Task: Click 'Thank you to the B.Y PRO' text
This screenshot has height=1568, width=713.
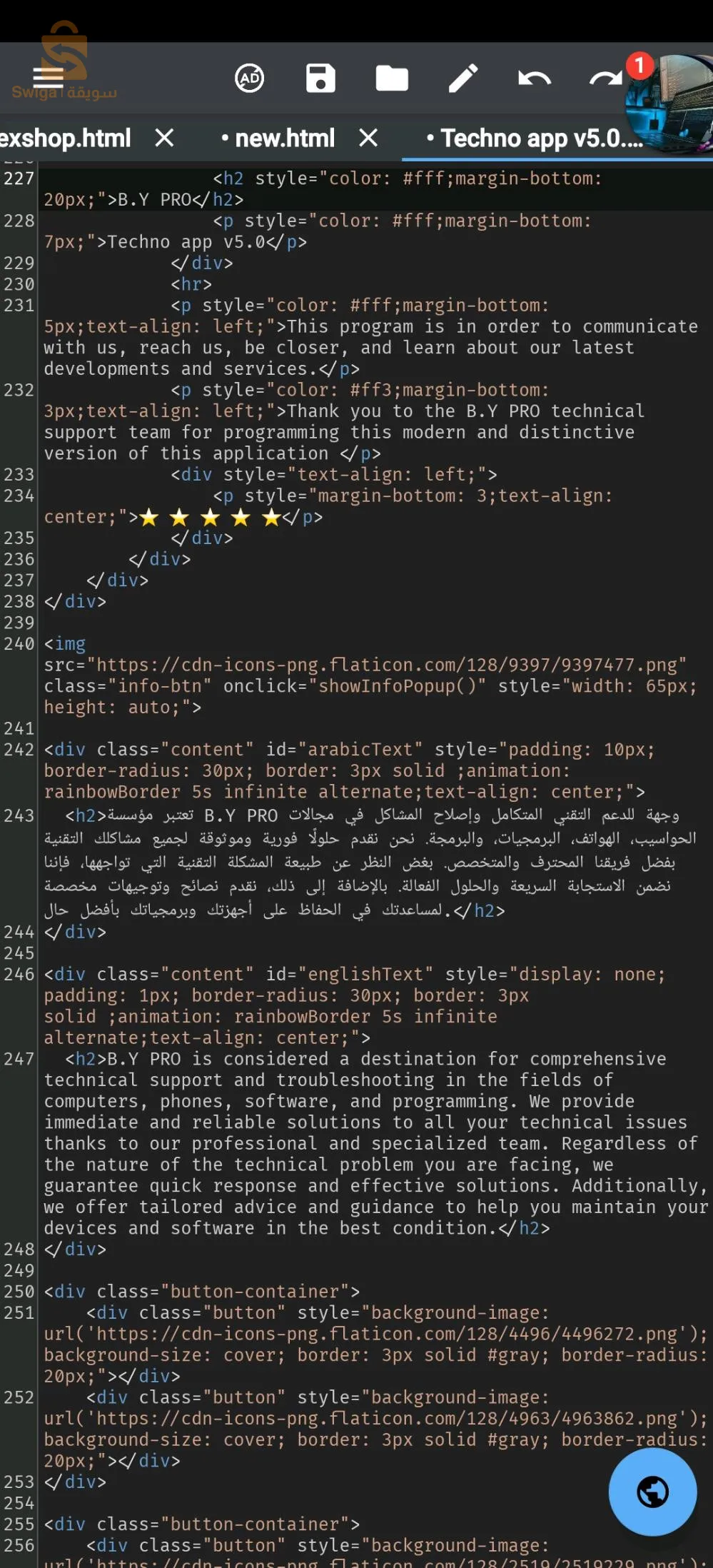Action: click(x=413, y=411)
